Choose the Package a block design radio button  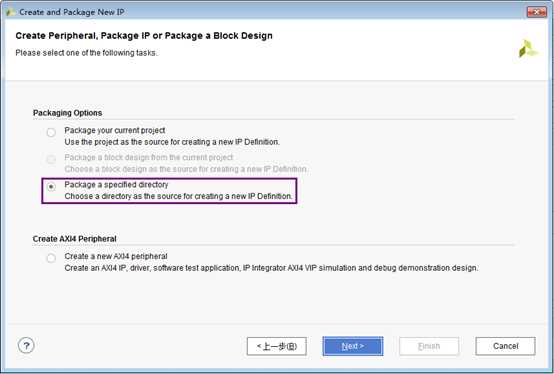coord(51,159)
